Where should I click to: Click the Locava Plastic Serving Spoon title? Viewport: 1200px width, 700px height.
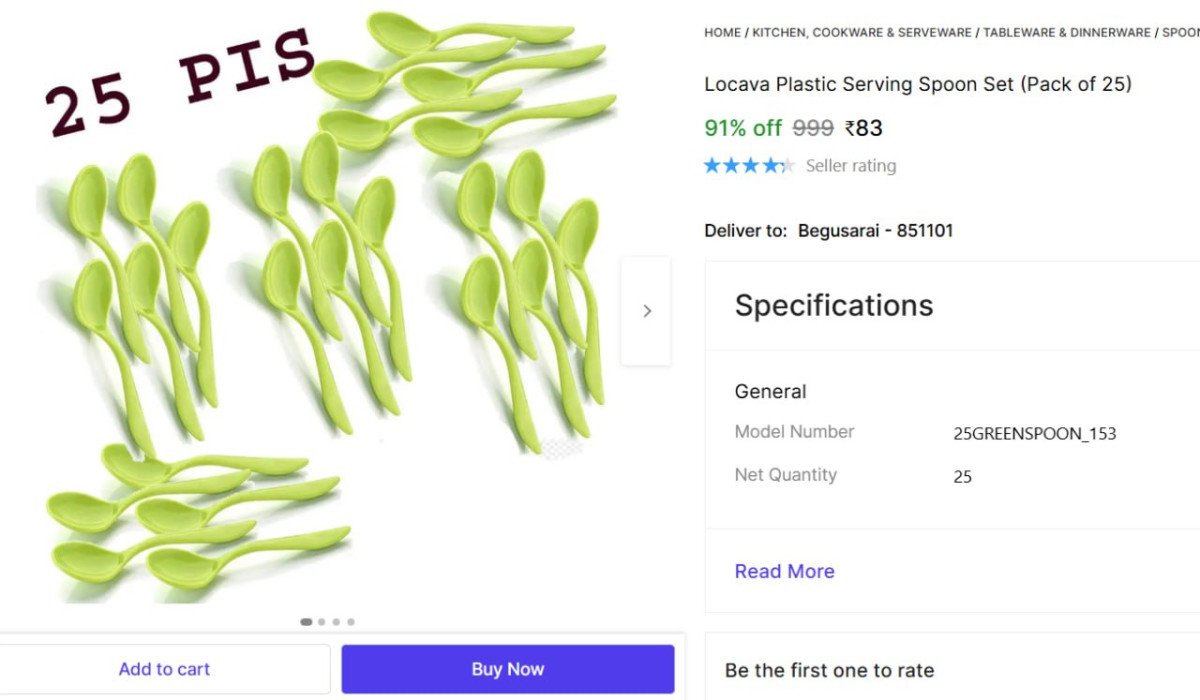point(917,84)
